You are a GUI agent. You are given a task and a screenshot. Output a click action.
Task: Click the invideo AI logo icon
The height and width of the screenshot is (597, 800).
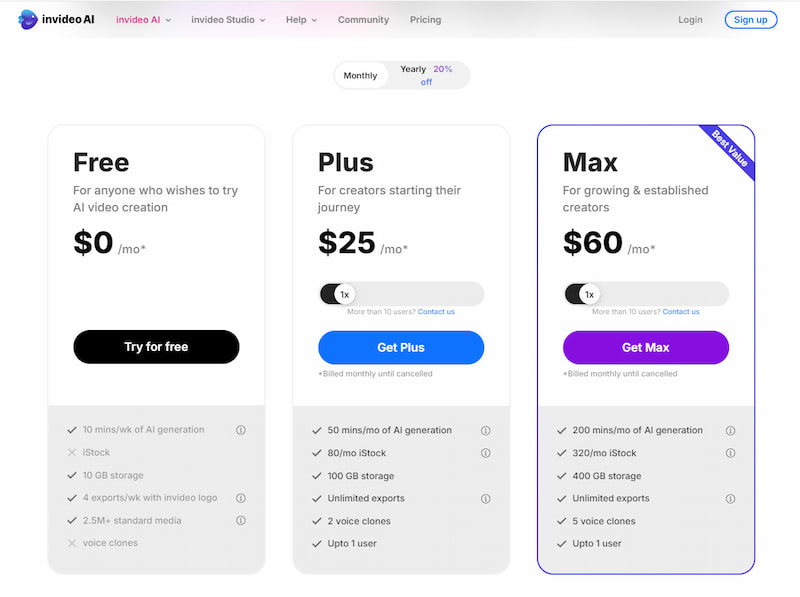(27, 19)
